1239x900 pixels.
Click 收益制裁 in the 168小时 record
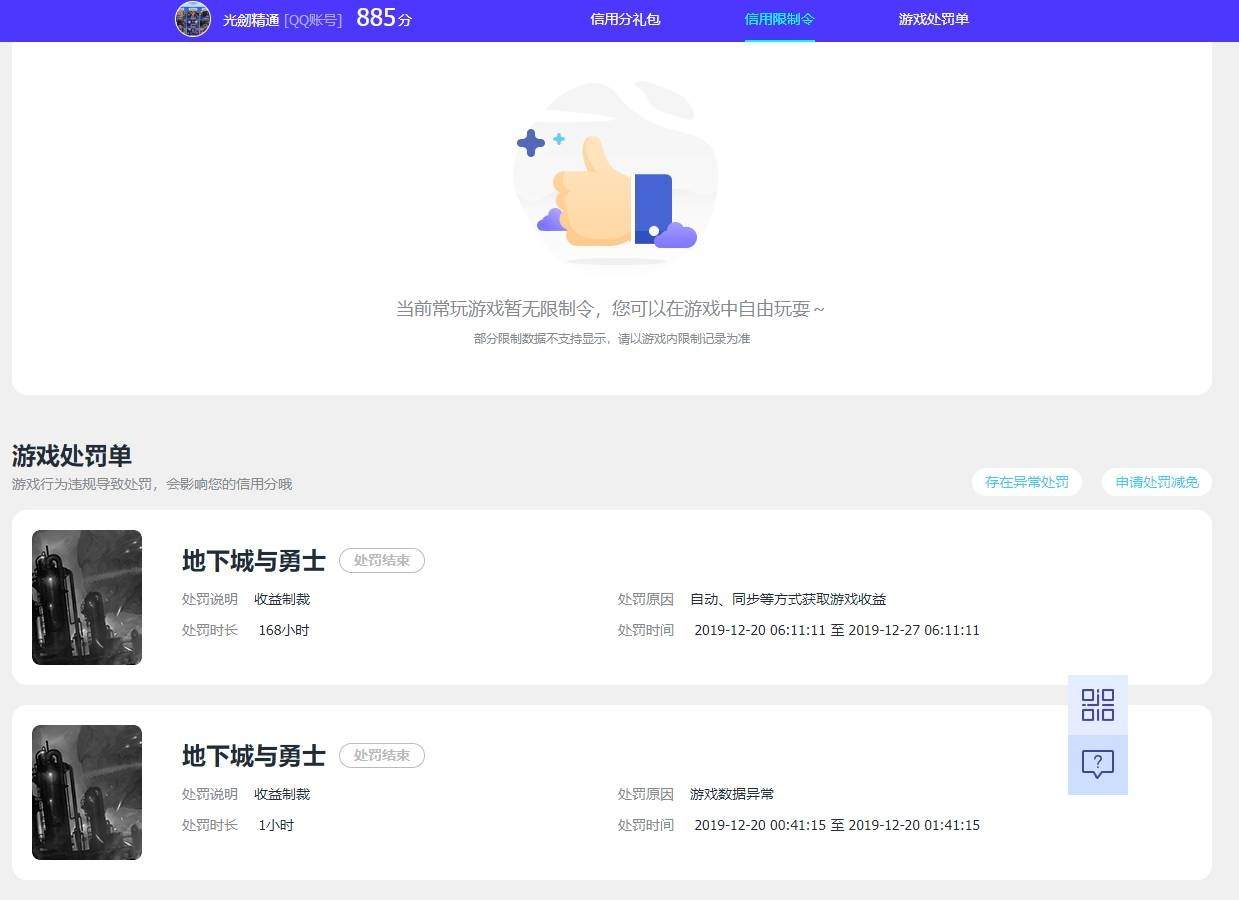tap(282, 599)
